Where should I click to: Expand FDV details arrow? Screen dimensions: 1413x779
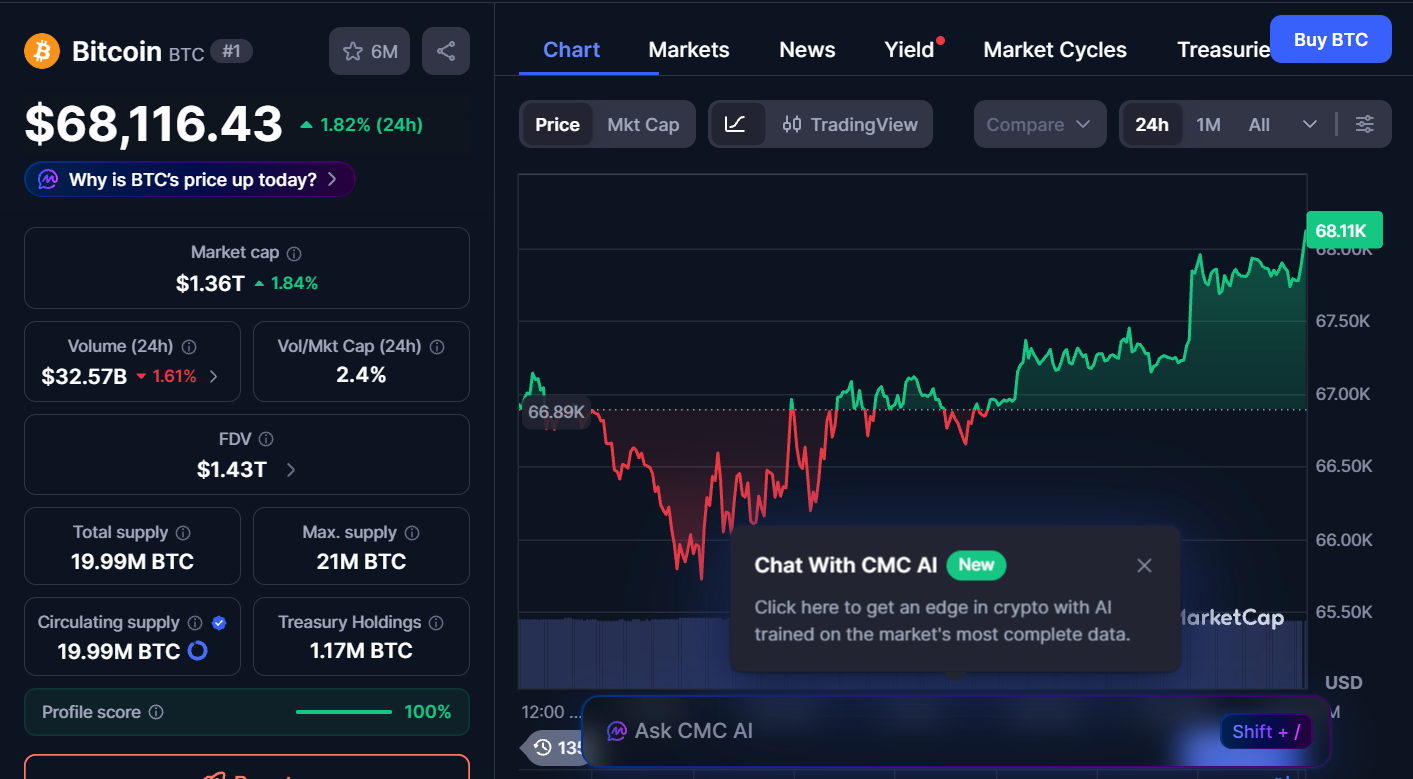click(291, 470)
